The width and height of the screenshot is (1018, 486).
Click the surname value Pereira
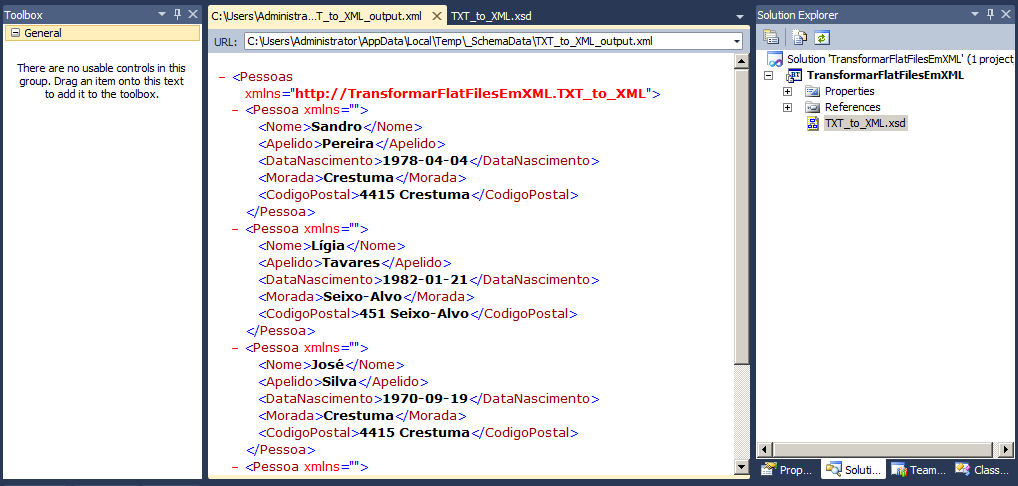[347, 144]
